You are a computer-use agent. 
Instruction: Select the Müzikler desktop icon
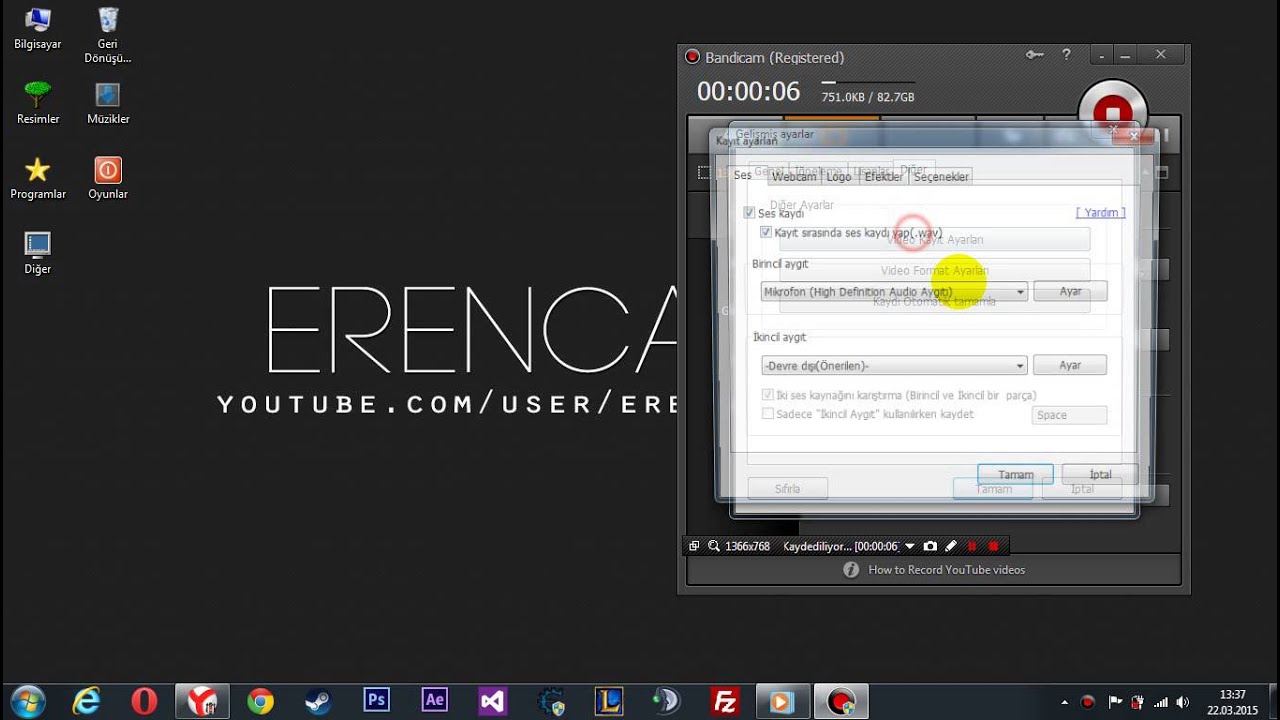[108, 103]
